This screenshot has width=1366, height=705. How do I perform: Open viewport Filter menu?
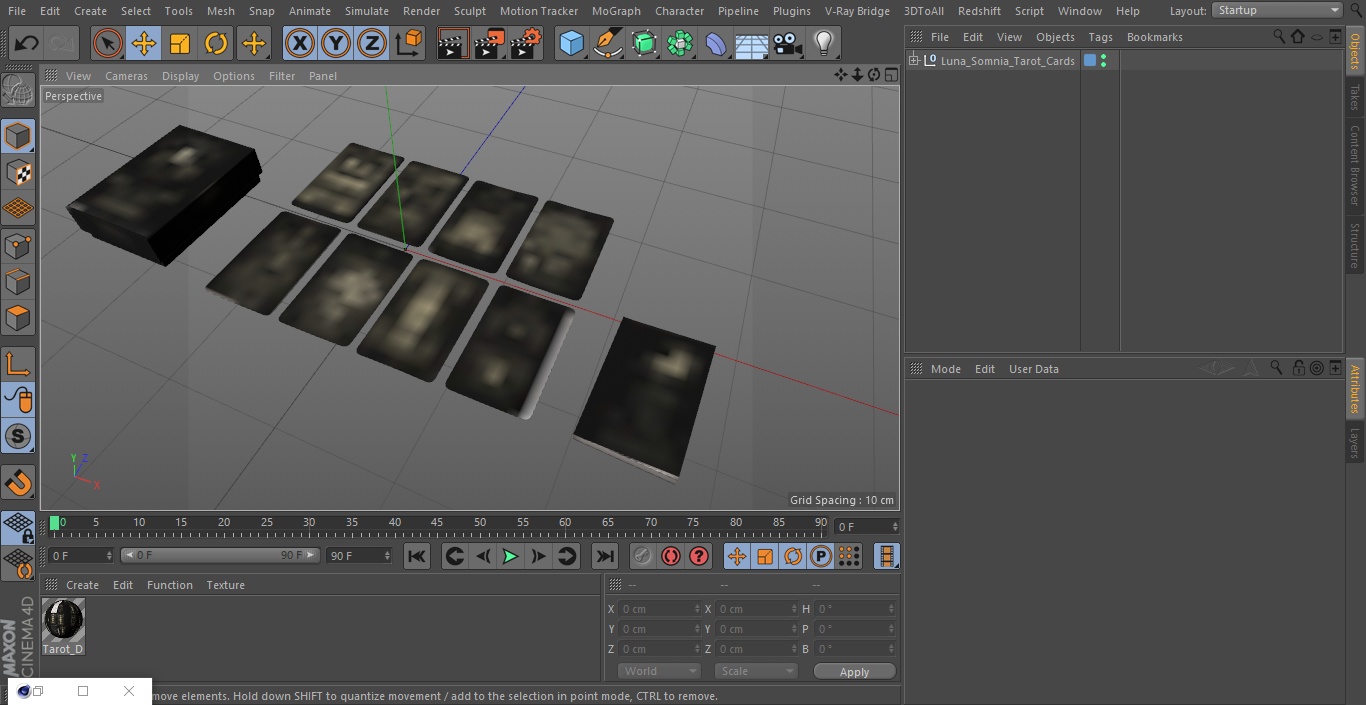282,76
